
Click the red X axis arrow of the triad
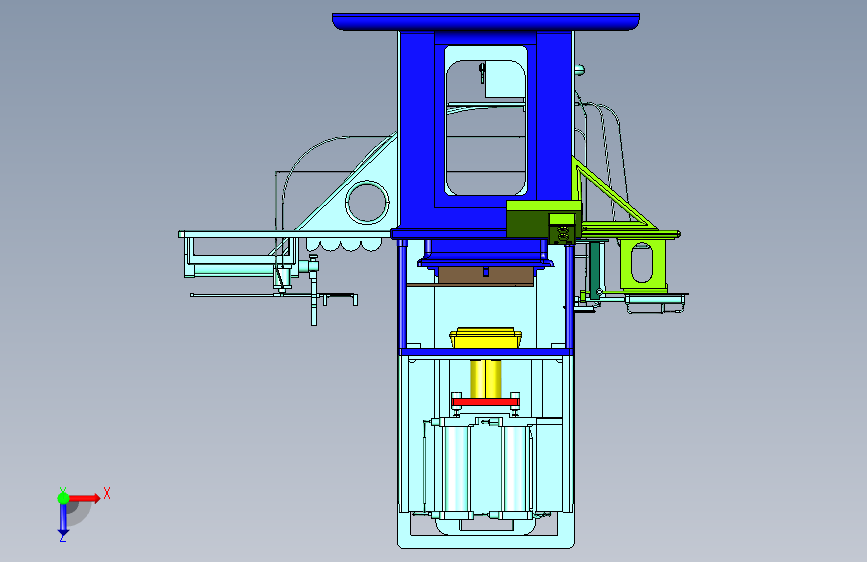coord(84,498)
